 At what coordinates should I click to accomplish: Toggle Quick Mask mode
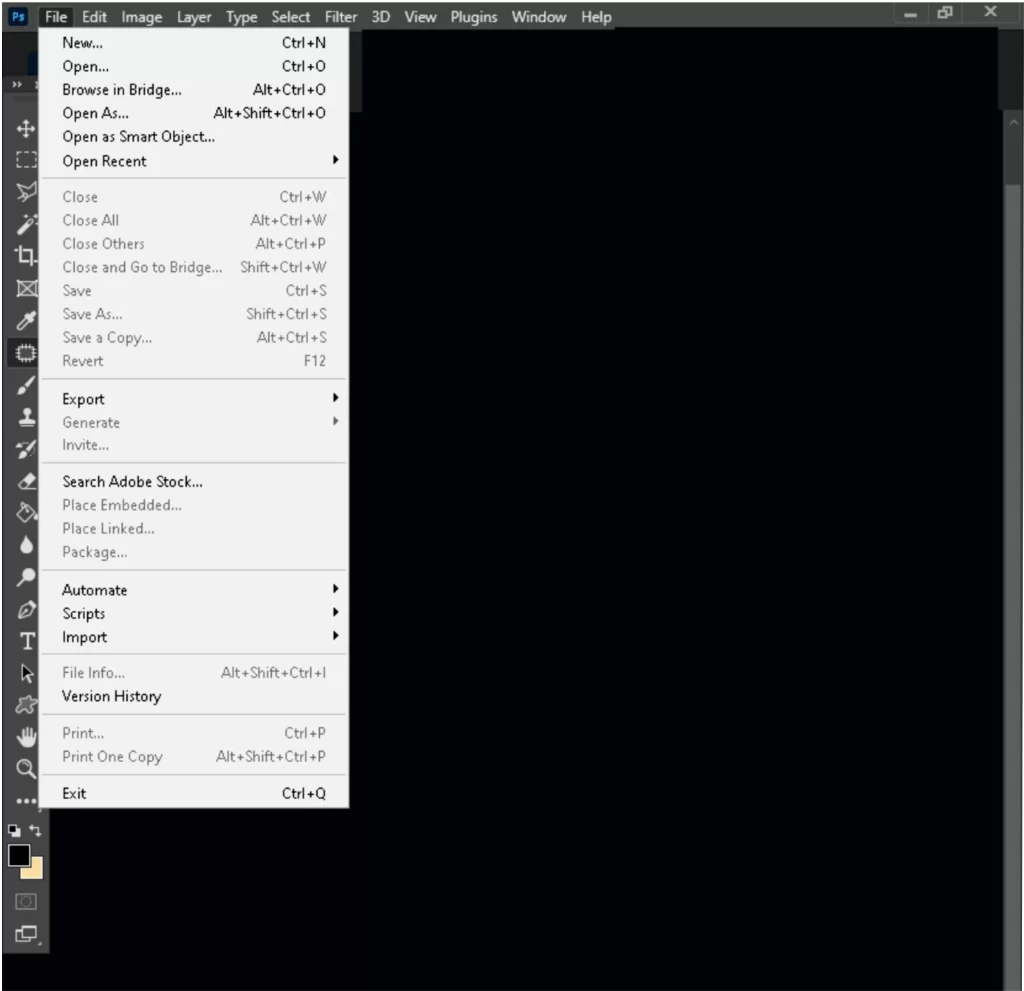point(25,902)
